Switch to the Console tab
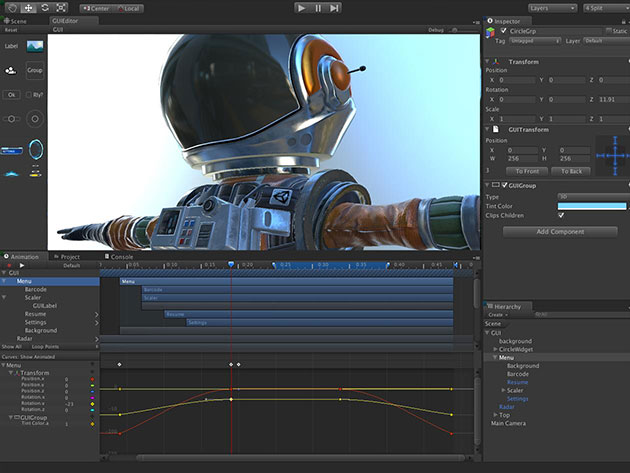The width and height of the screenshot is (630, 473). click(x=119, y=257)
